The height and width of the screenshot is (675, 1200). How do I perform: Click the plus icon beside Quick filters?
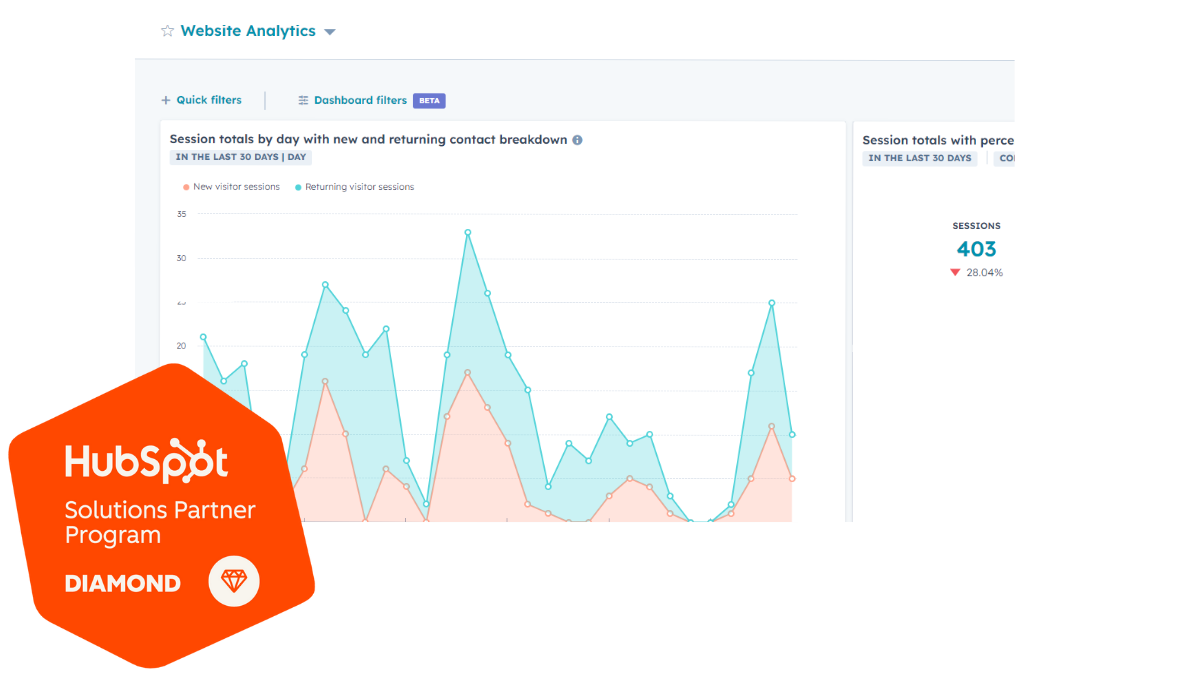[x=166, y=100]
